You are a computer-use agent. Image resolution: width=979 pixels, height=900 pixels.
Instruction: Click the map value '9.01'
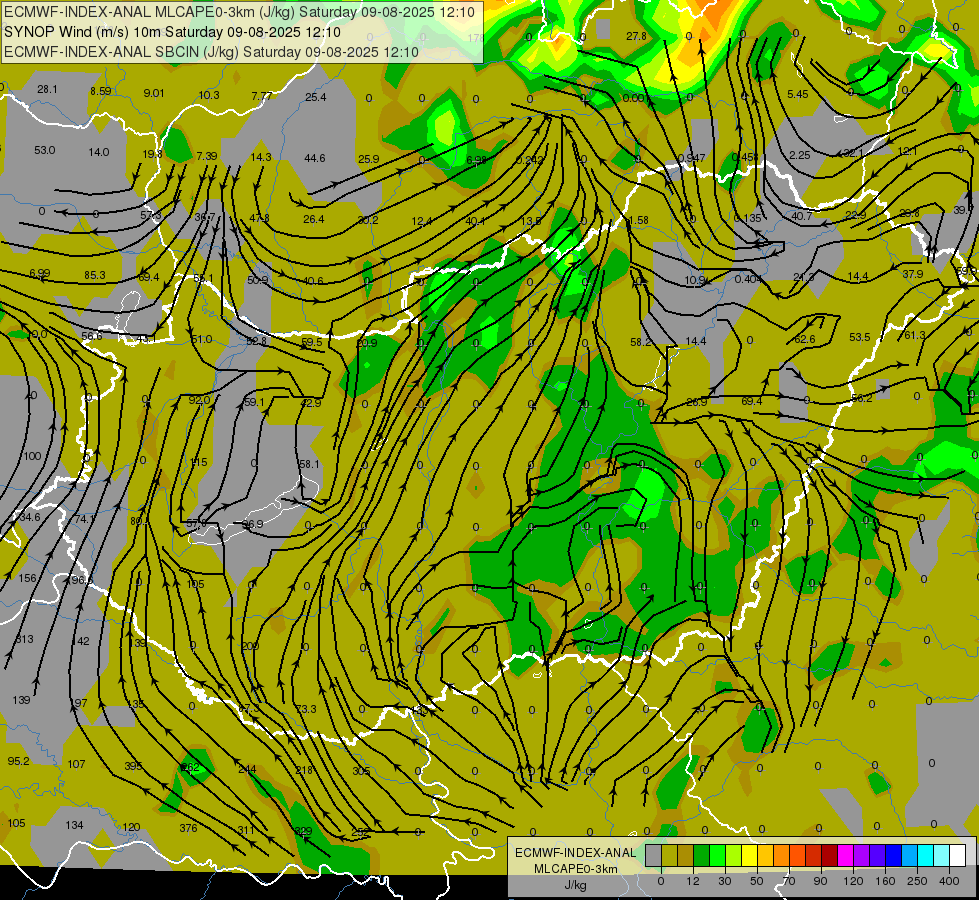pyautogui.click(x=154, y=93)
